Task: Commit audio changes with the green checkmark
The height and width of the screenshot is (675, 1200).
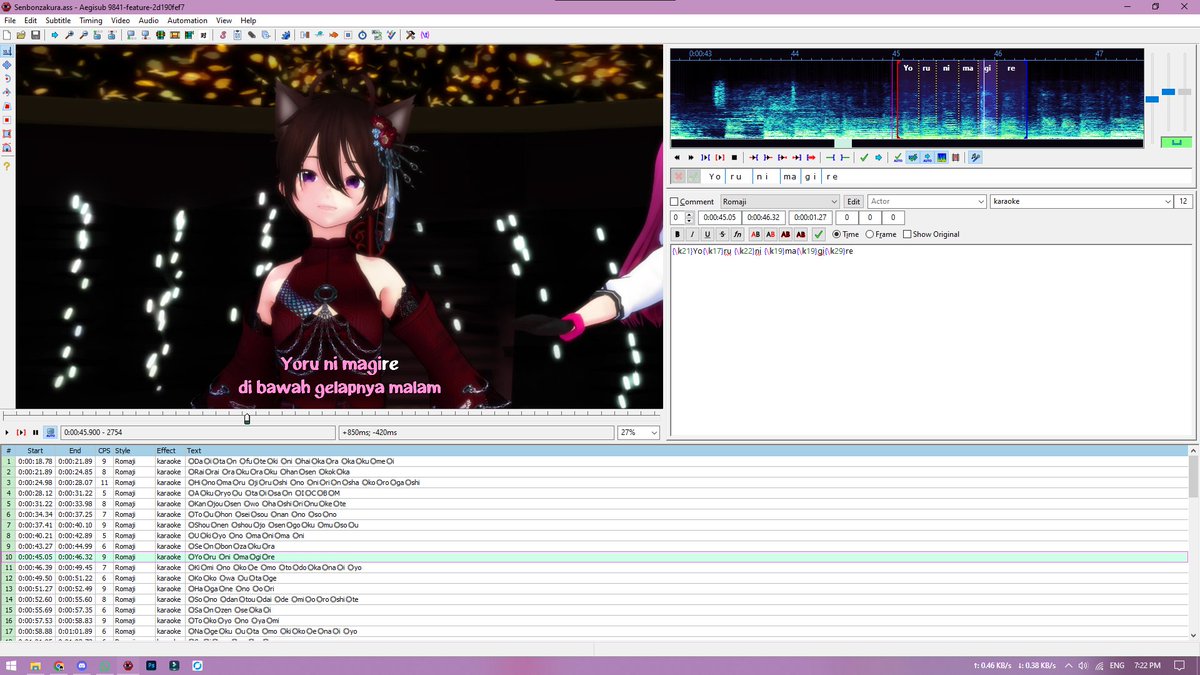Action: click(864, 157)
